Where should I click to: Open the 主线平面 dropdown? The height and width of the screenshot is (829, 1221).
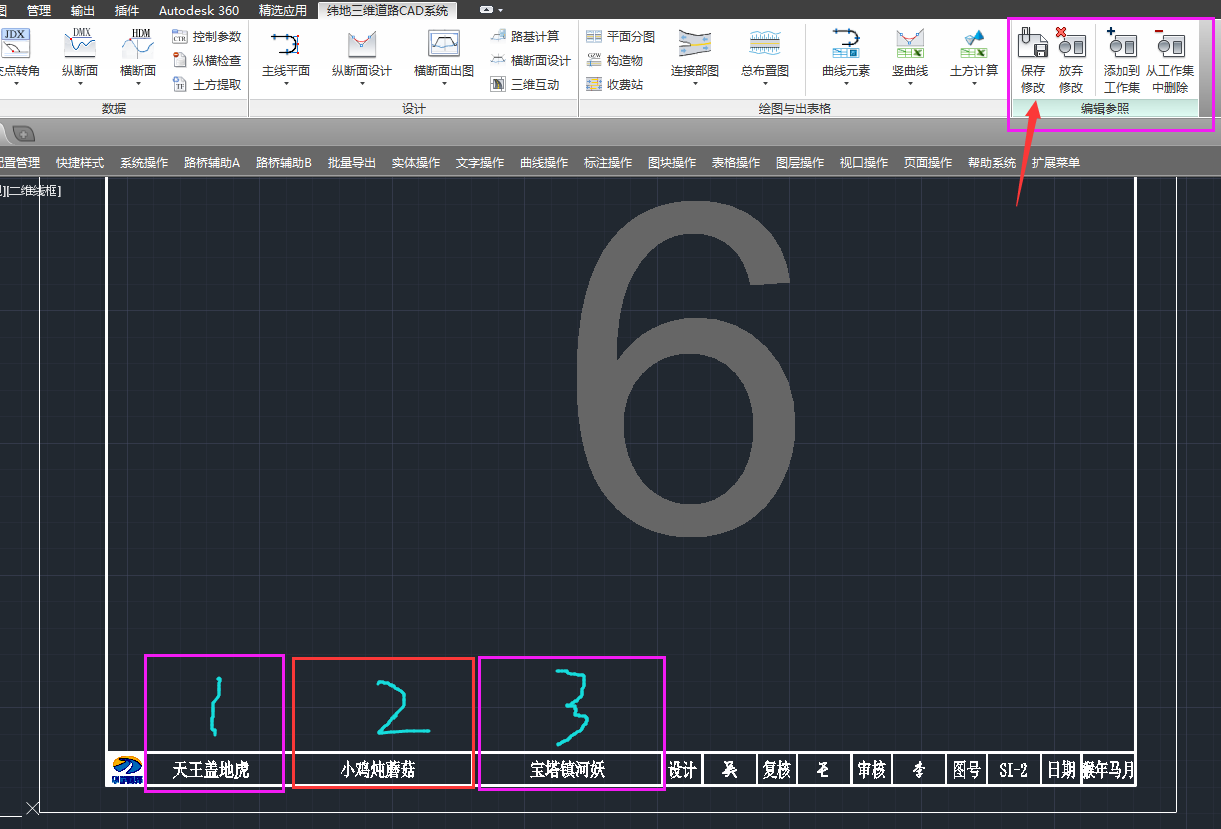coord(286,84)
